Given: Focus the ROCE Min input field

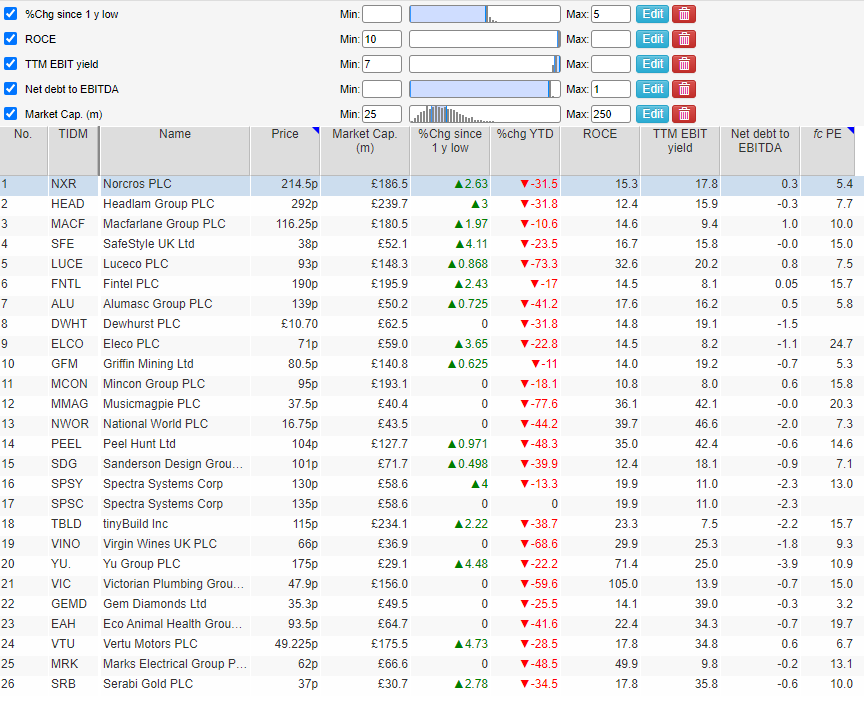Looking at the screenshot, I should point(382,39).
